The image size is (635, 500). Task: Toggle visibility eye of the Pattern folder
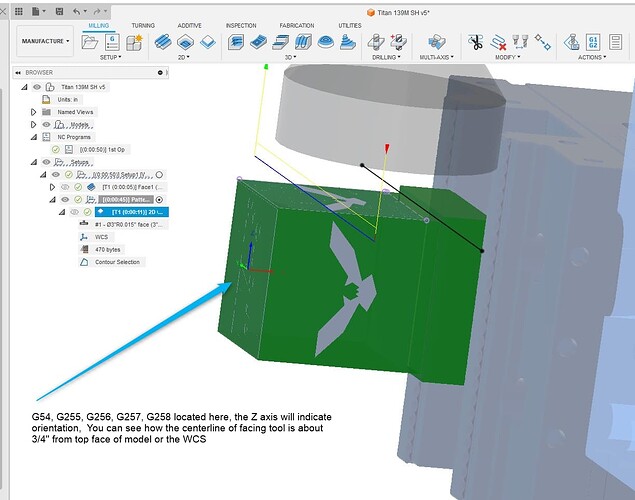(65, 200)
